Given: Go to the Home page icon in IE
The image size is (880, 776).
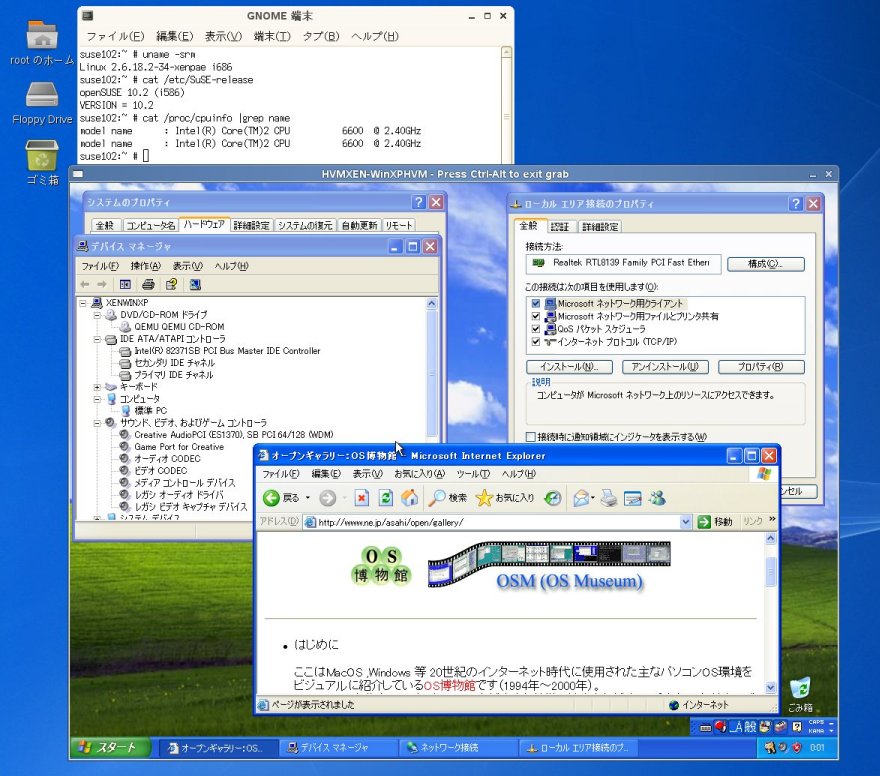Looking at the screenshot, I should click(410, 498).
